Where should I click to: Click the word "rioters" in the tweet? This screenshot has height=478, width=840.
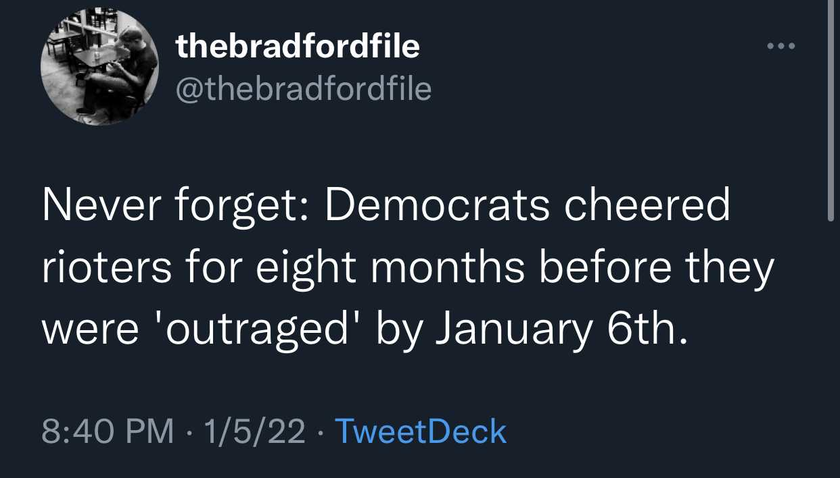tap(107, 267)
